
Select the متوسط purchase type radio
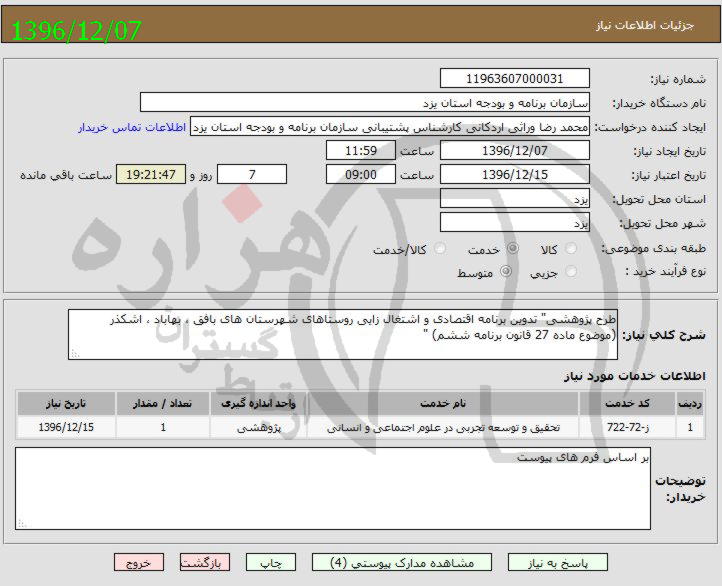coord(506,272)
